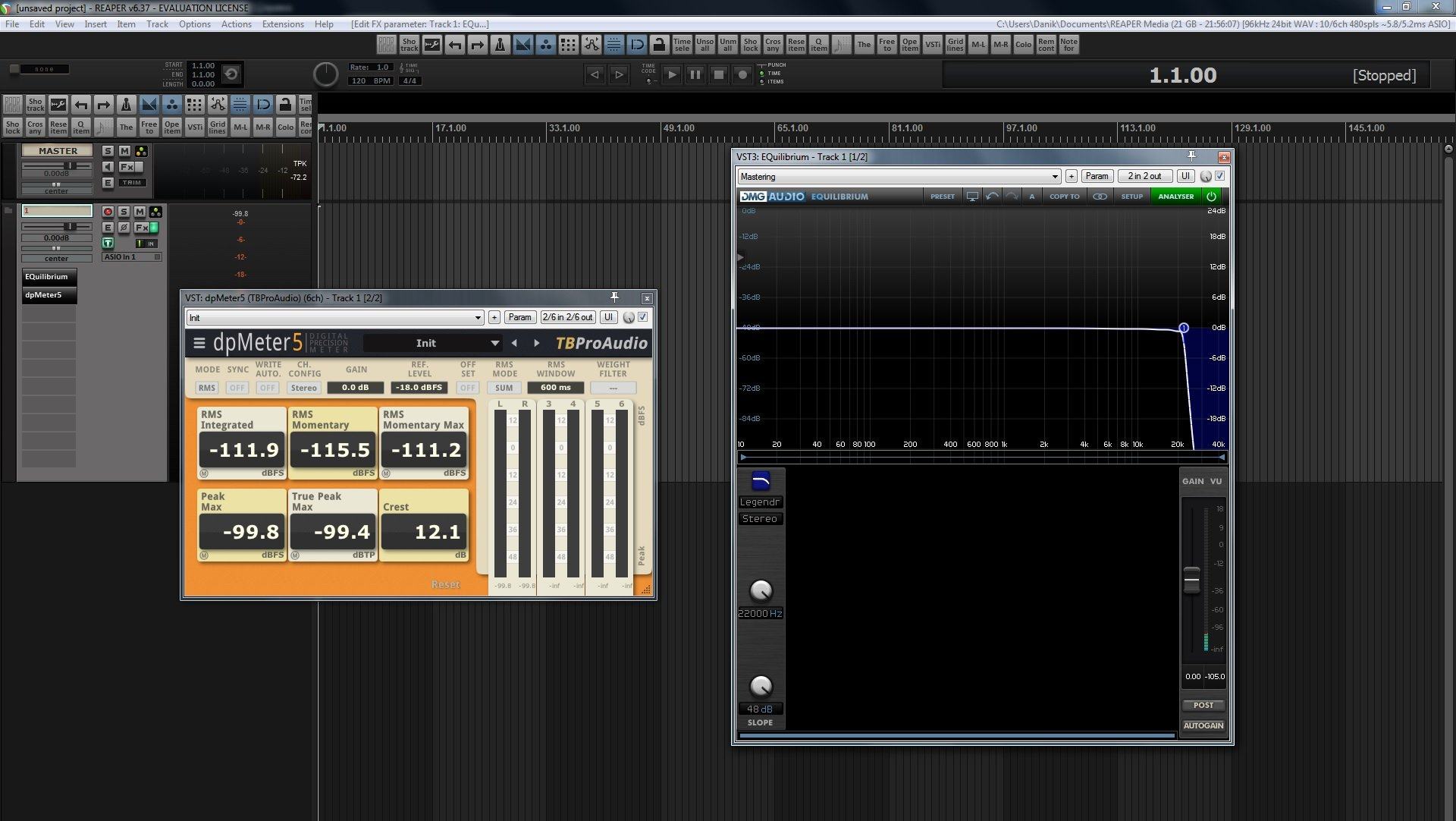Open the ASIO In 1 input selector
Viewport: 1456px width, 821px height.
click(132, 257)
